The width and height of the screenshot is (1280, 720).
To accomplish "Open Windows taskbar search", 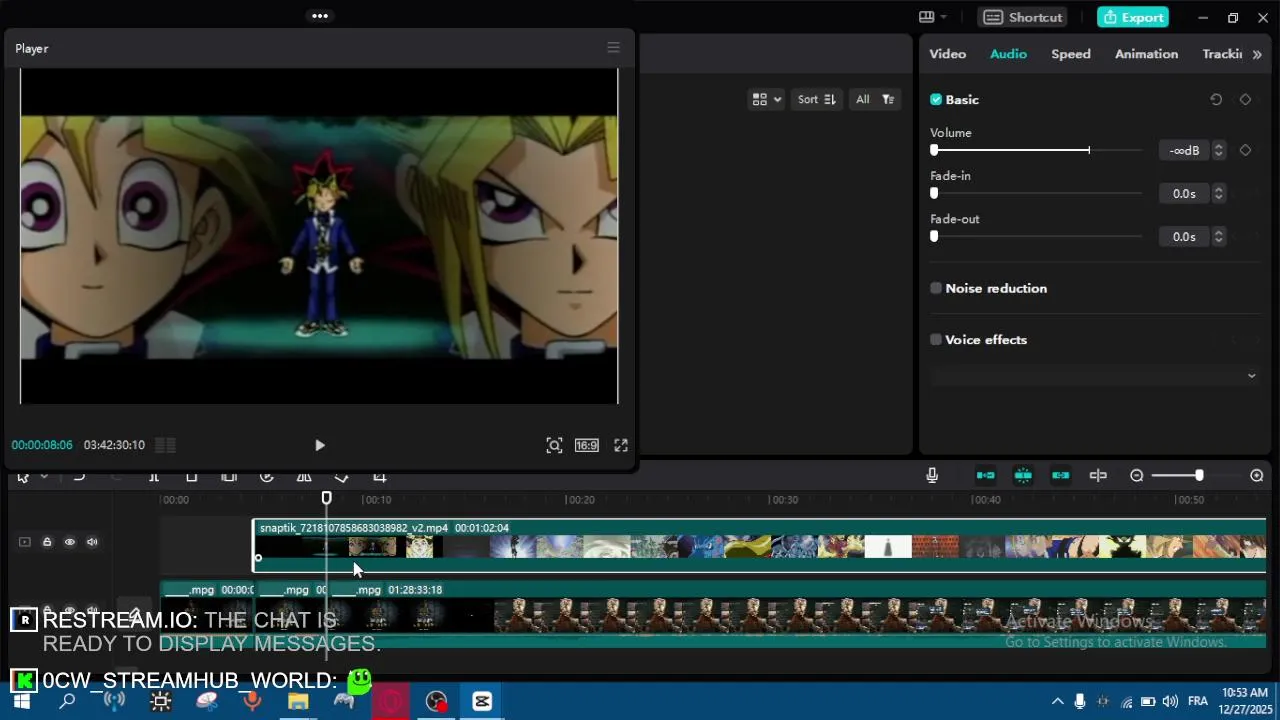I will (x=67, y=701).
